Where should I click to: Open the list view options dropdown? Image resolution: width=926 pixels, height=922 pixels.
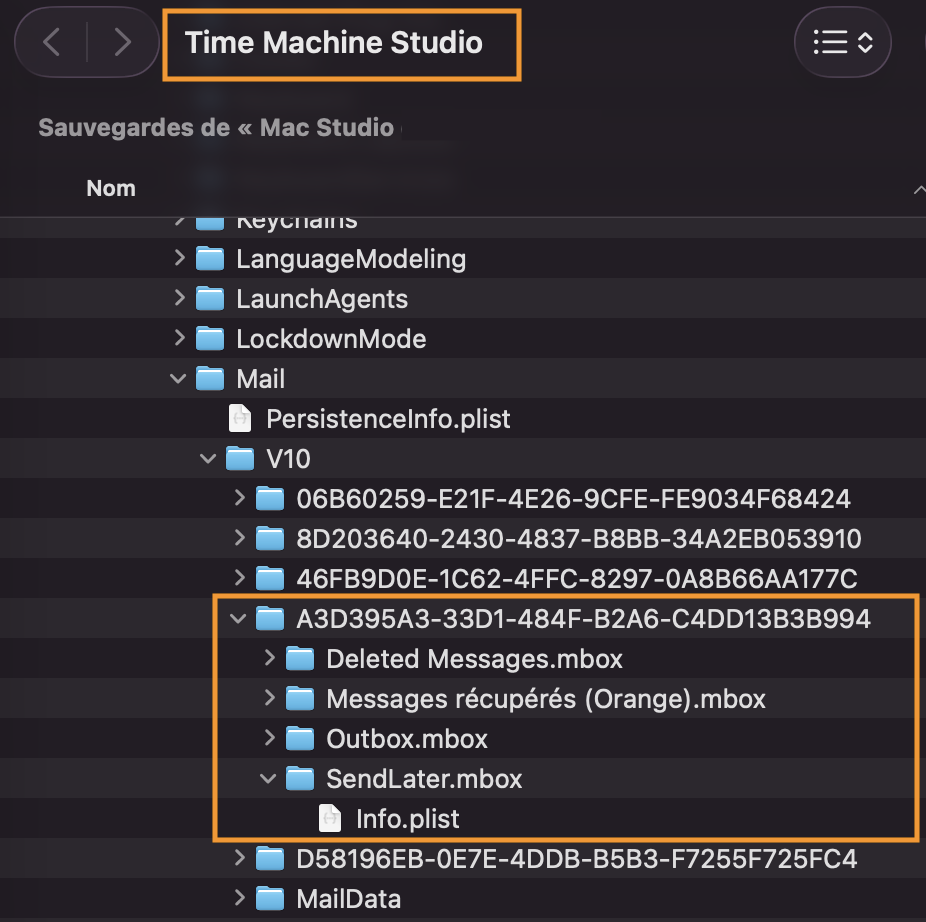(842, 42)
